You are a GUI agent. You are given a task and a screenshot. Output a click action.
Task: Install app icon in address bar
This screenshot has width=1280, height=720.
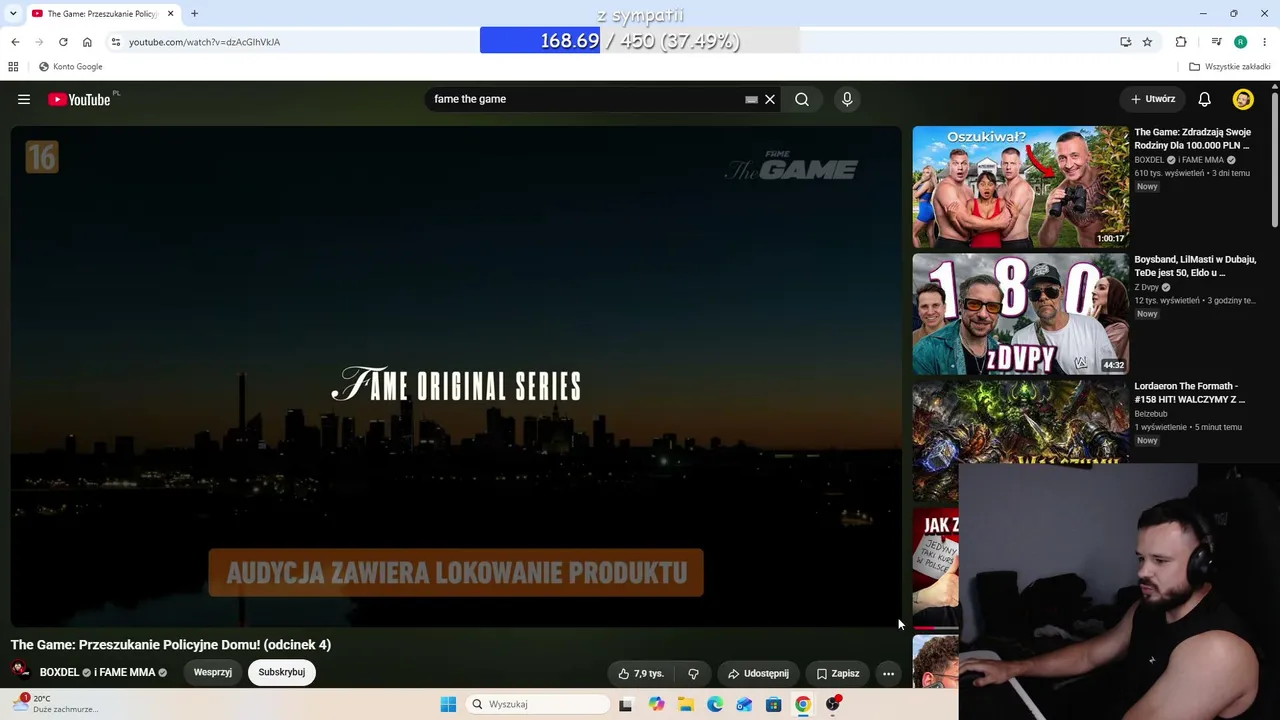coord(1125,42)
